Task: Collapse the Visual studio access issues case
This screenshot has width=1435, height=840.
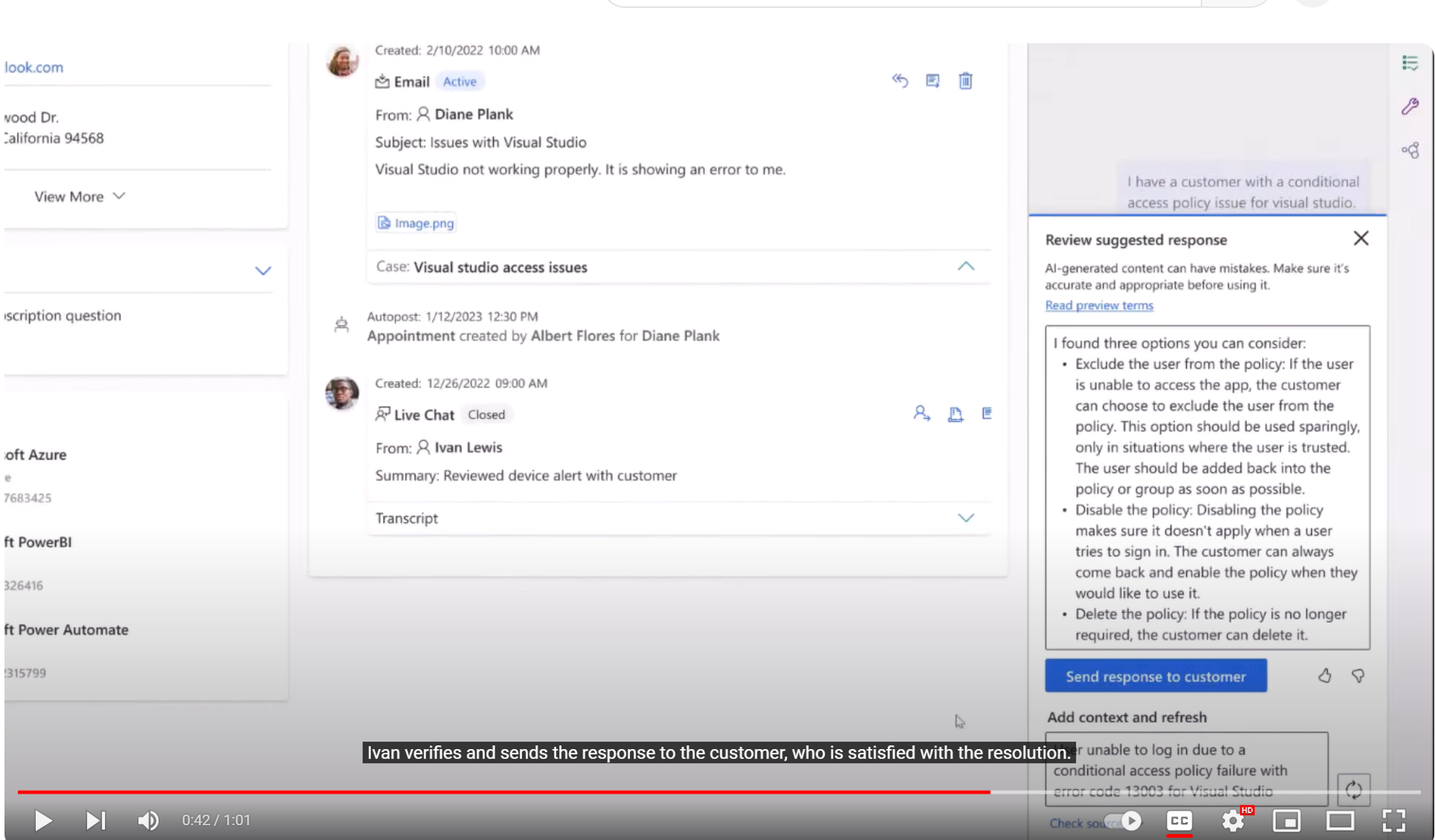Action: (965, 267)
